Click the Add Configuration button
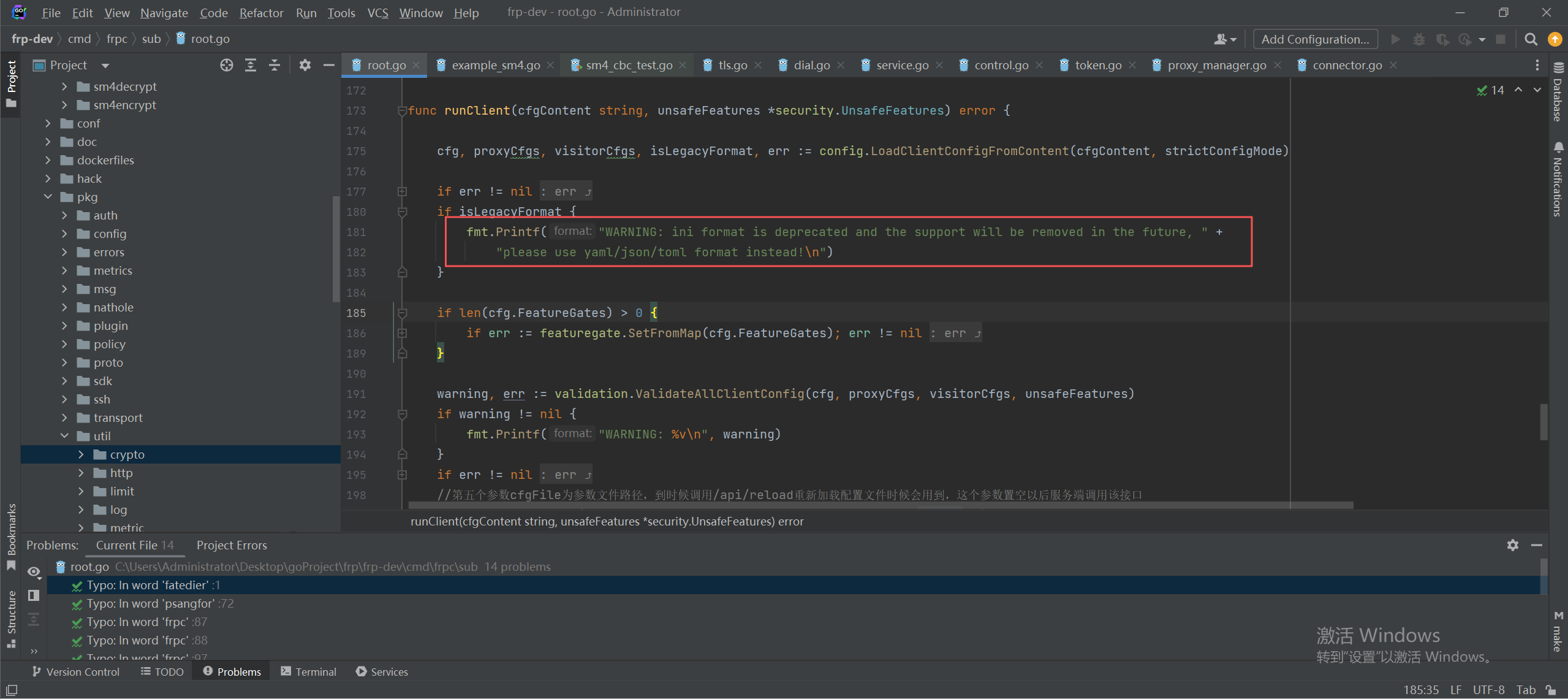Image resolution: width=1568 pixels, height=699 pixels. pyautogui.click(x=1315, y=39)
